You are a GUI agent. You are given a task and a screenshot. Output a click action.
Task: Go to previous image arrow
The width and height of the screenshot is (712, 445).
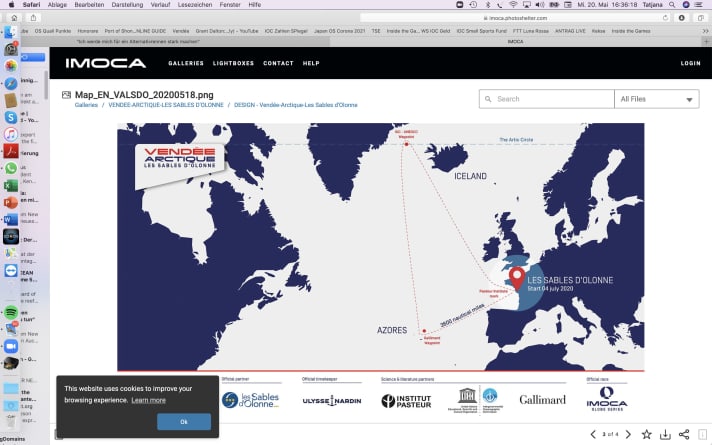click(593, 435)
